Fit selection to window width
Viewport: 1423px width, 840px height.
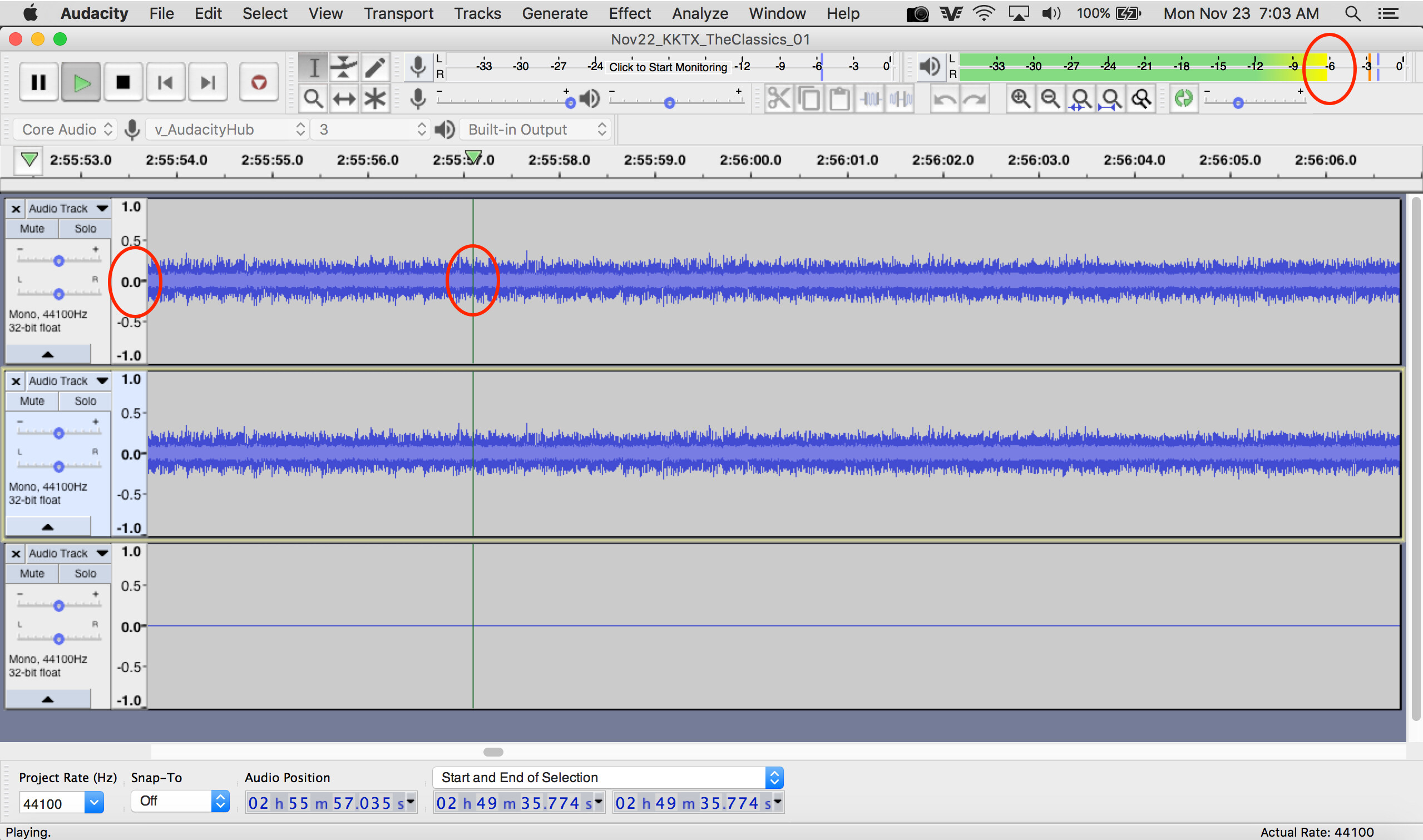[x=1080, y=99]
